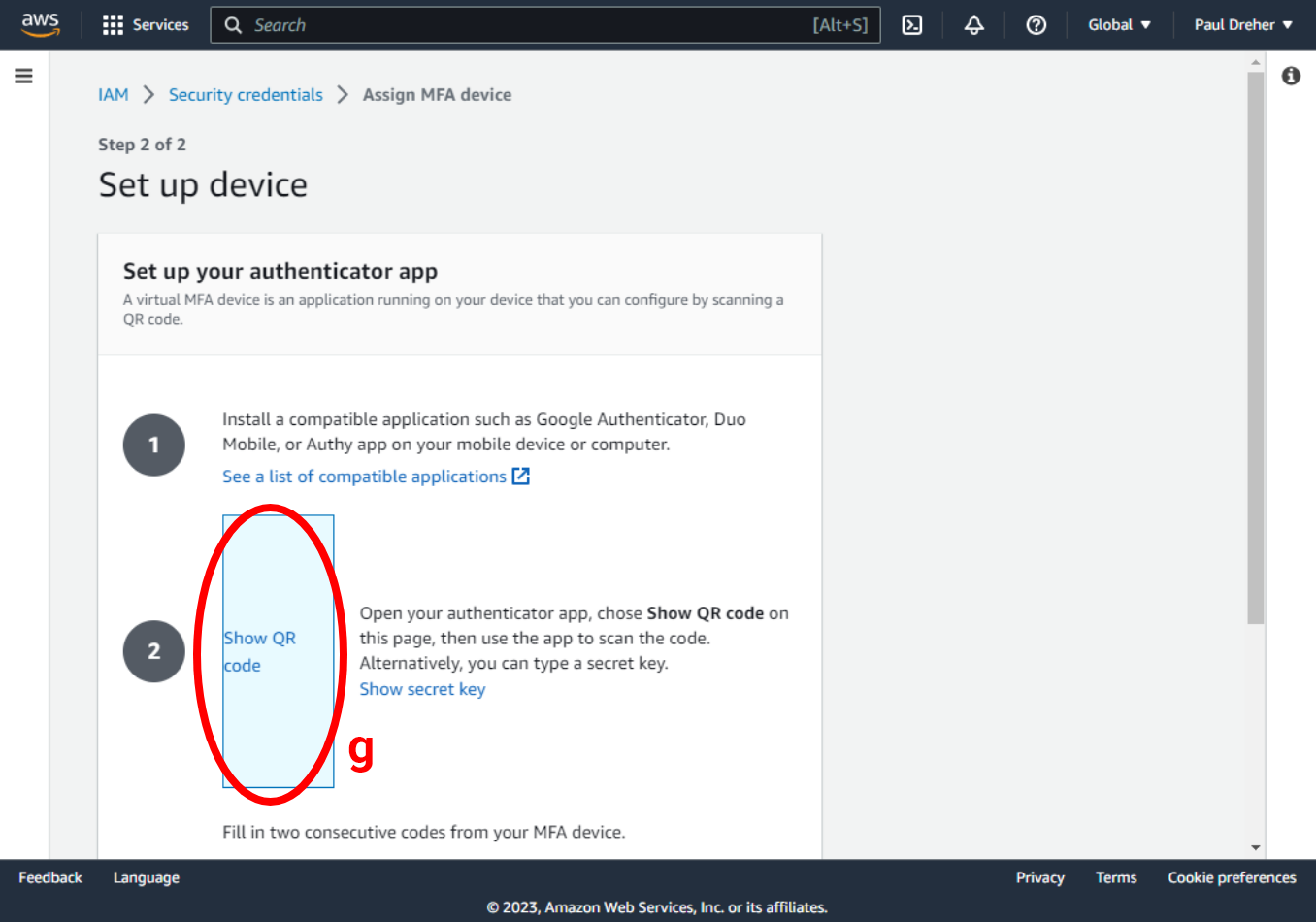The height and width of the screenshot is (922, 1316).
Task: Click Show QR code
Action: [260, 651]
